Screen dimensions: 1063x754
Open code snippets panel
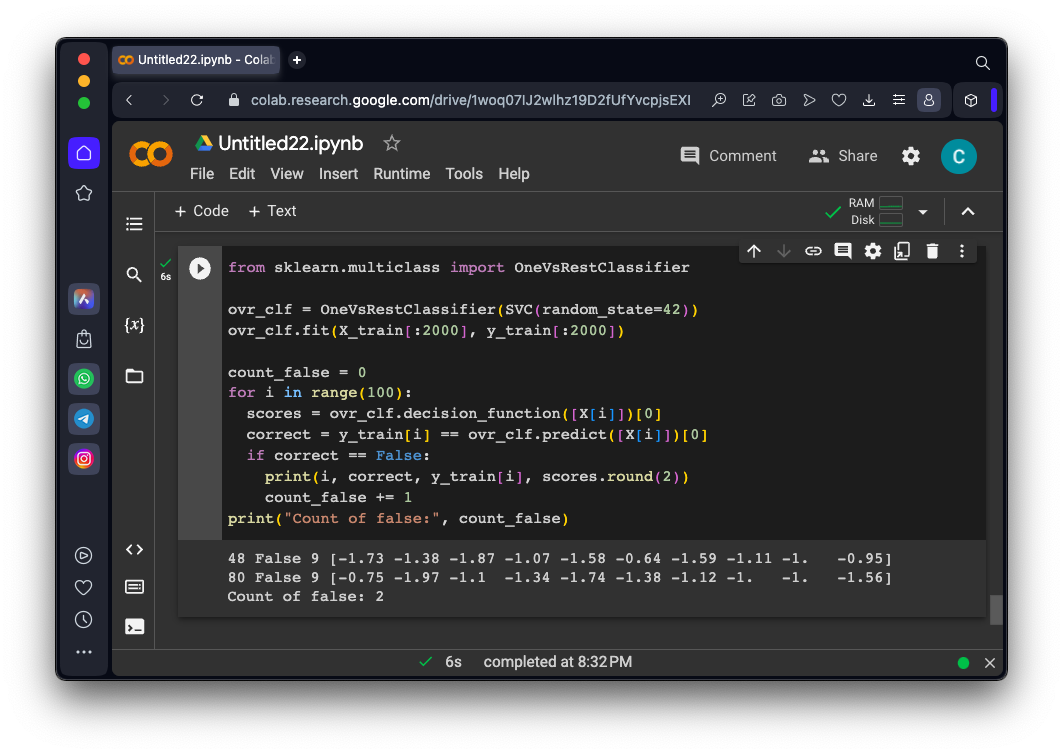[x=134, y=549]
